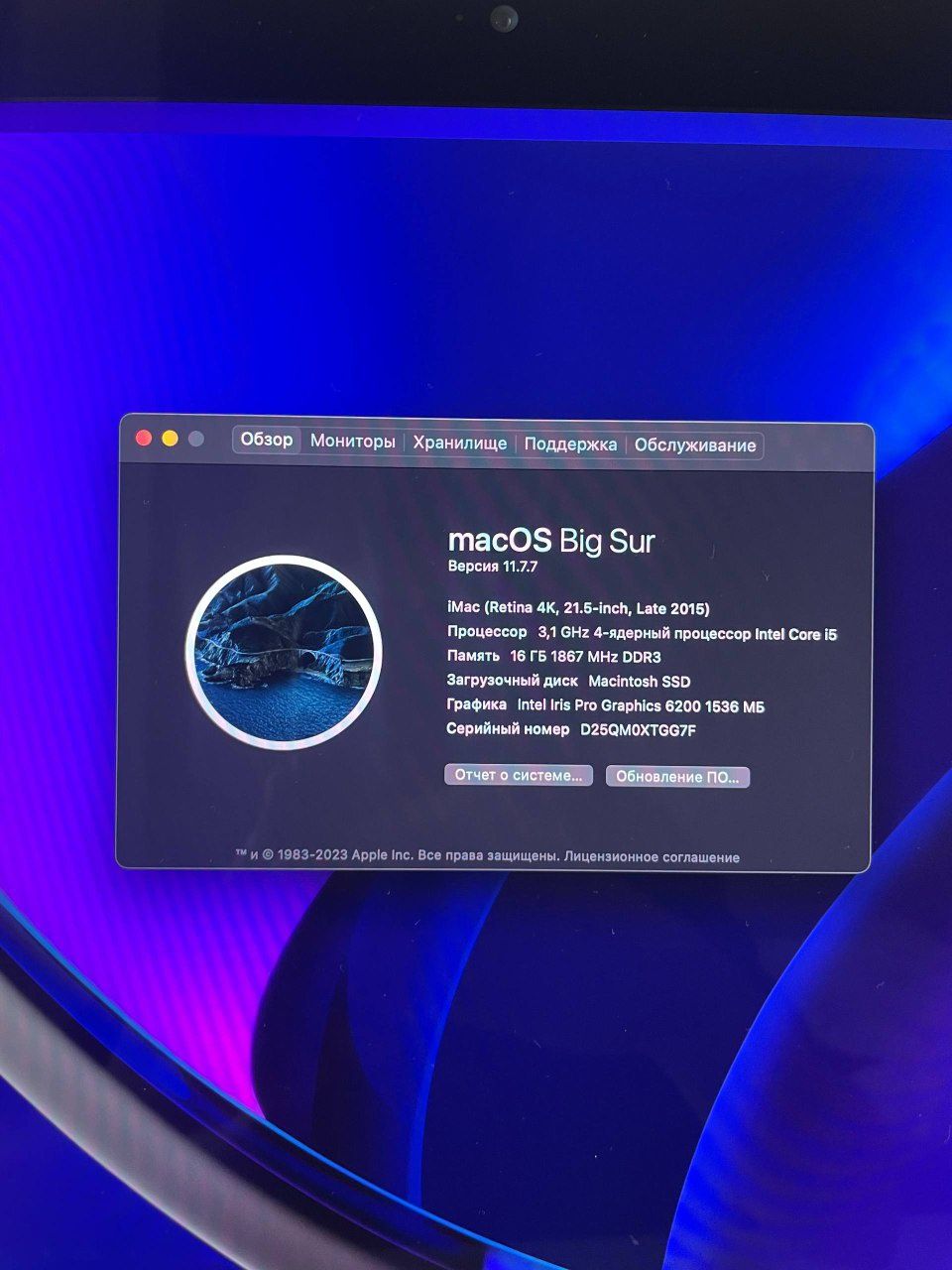Screen dimensions: 952x1270
Task: Open the Хранилище tab
Action: (x=459, y=444)
